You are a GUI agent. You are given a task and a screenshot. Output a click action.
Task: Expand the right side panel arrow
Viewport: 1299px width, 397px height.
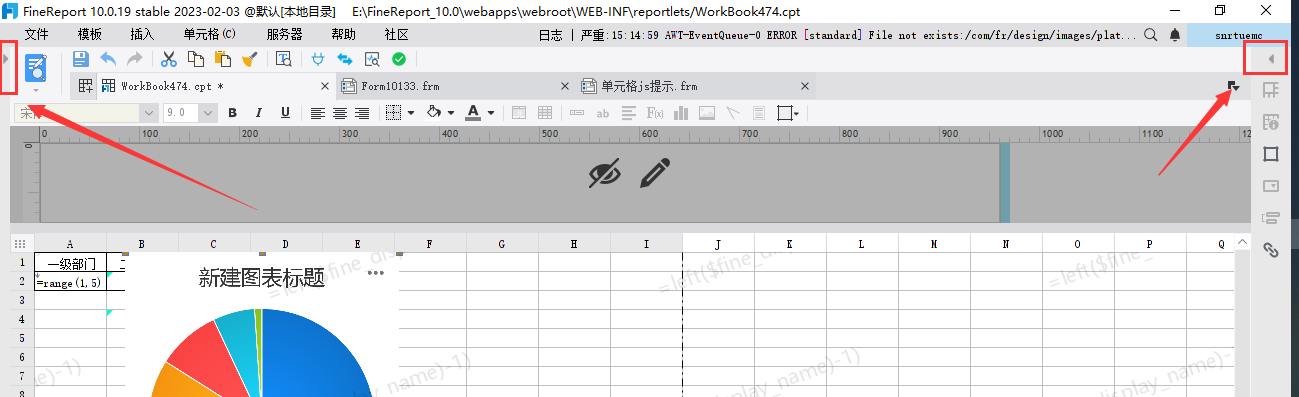tap(1271, 60)
